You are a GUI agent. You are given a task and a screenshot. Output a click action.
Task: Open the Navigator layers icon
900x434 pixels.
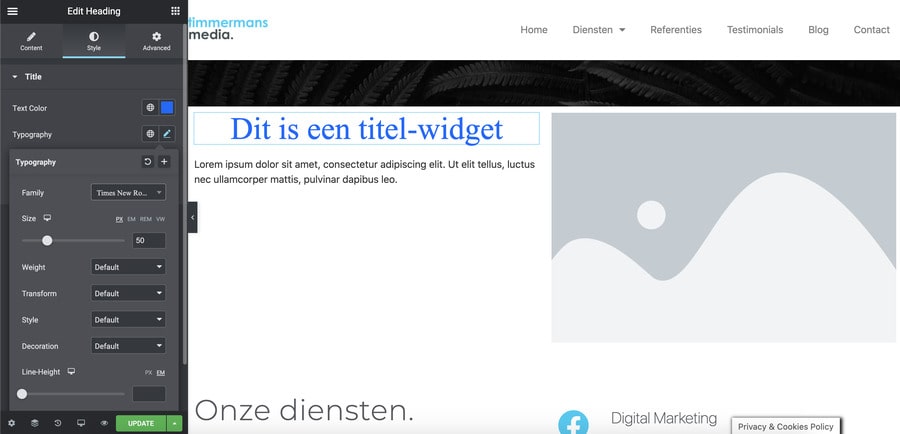[34, 423]
